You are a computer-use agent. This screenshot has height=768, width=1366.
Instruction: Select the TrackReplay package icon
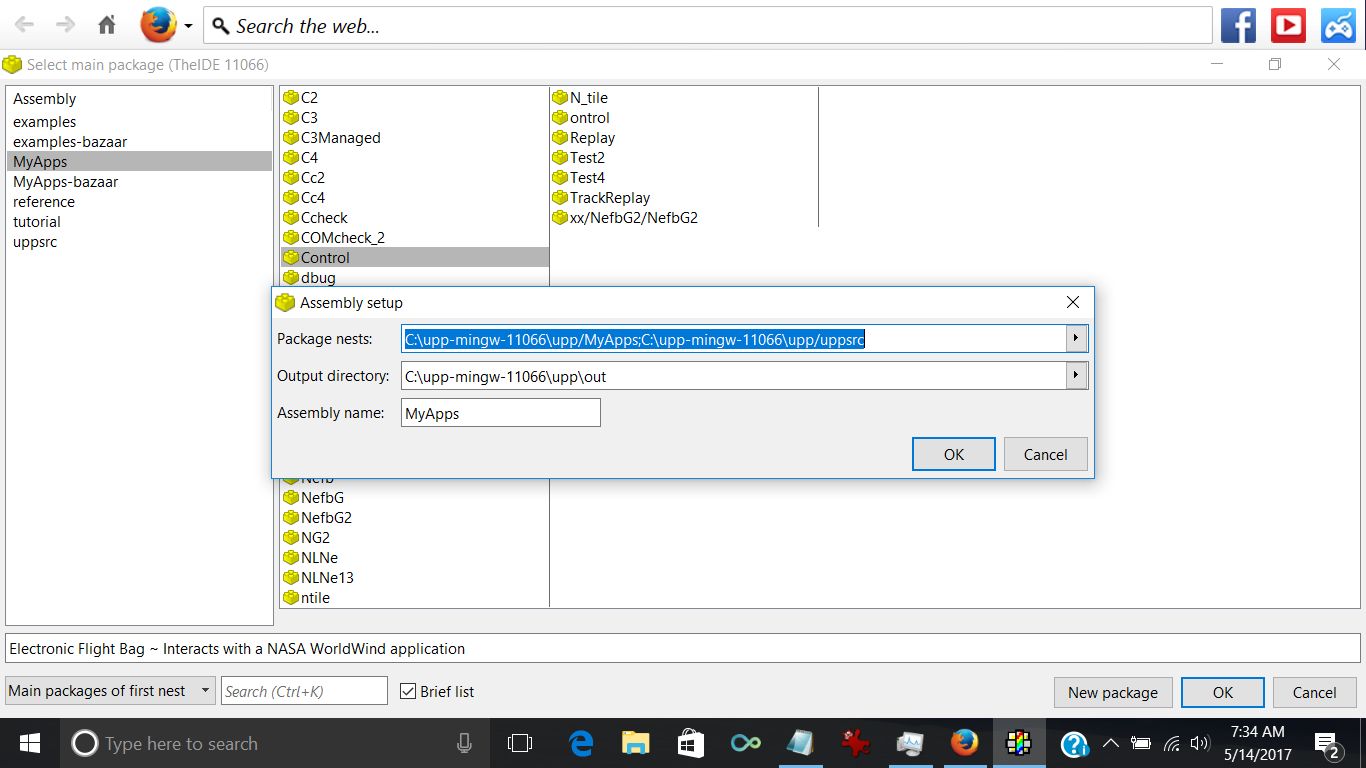pos(560,198)
